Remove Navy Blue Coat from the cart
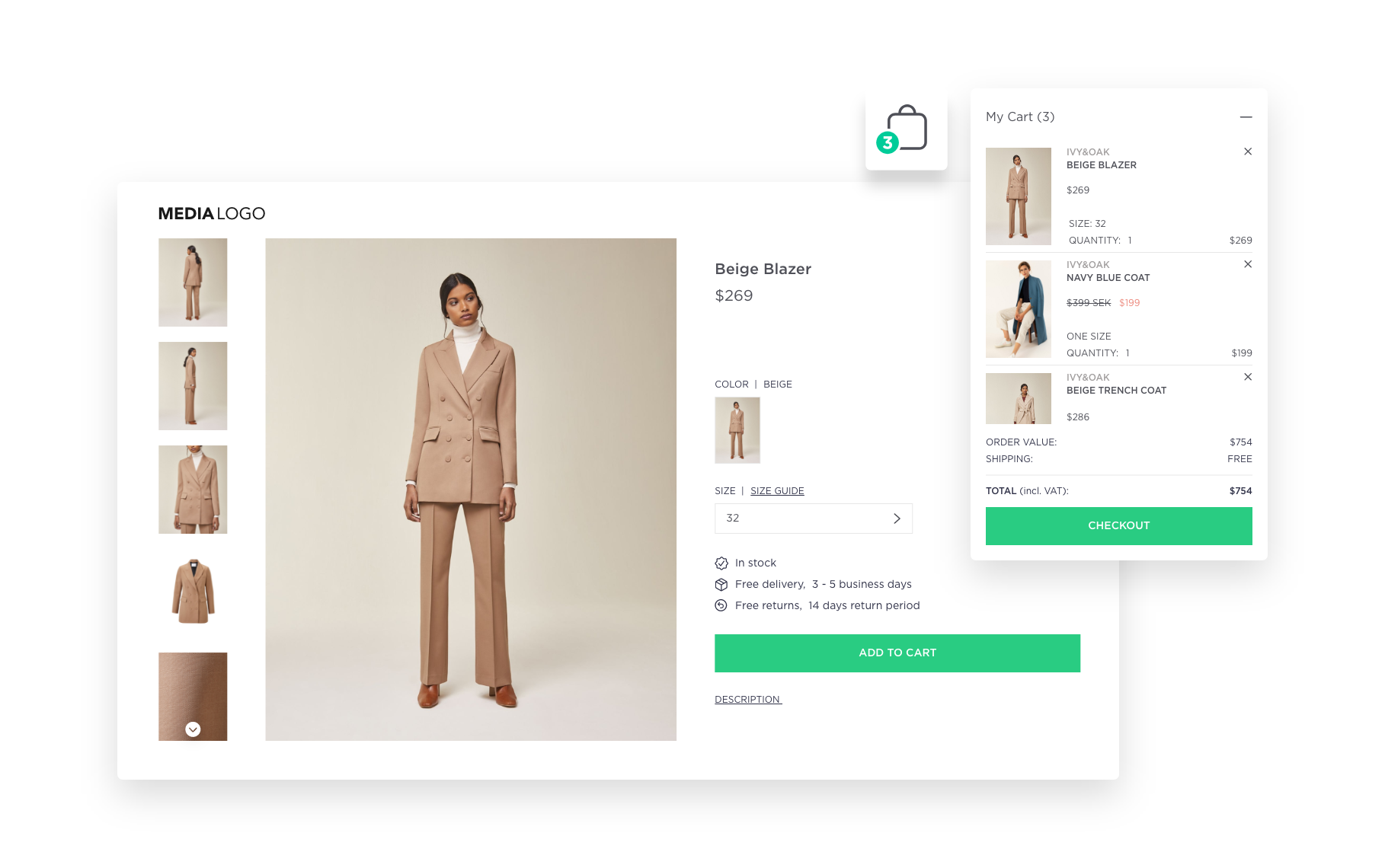Screen dimensions: 1385x868 (1248, 264)
